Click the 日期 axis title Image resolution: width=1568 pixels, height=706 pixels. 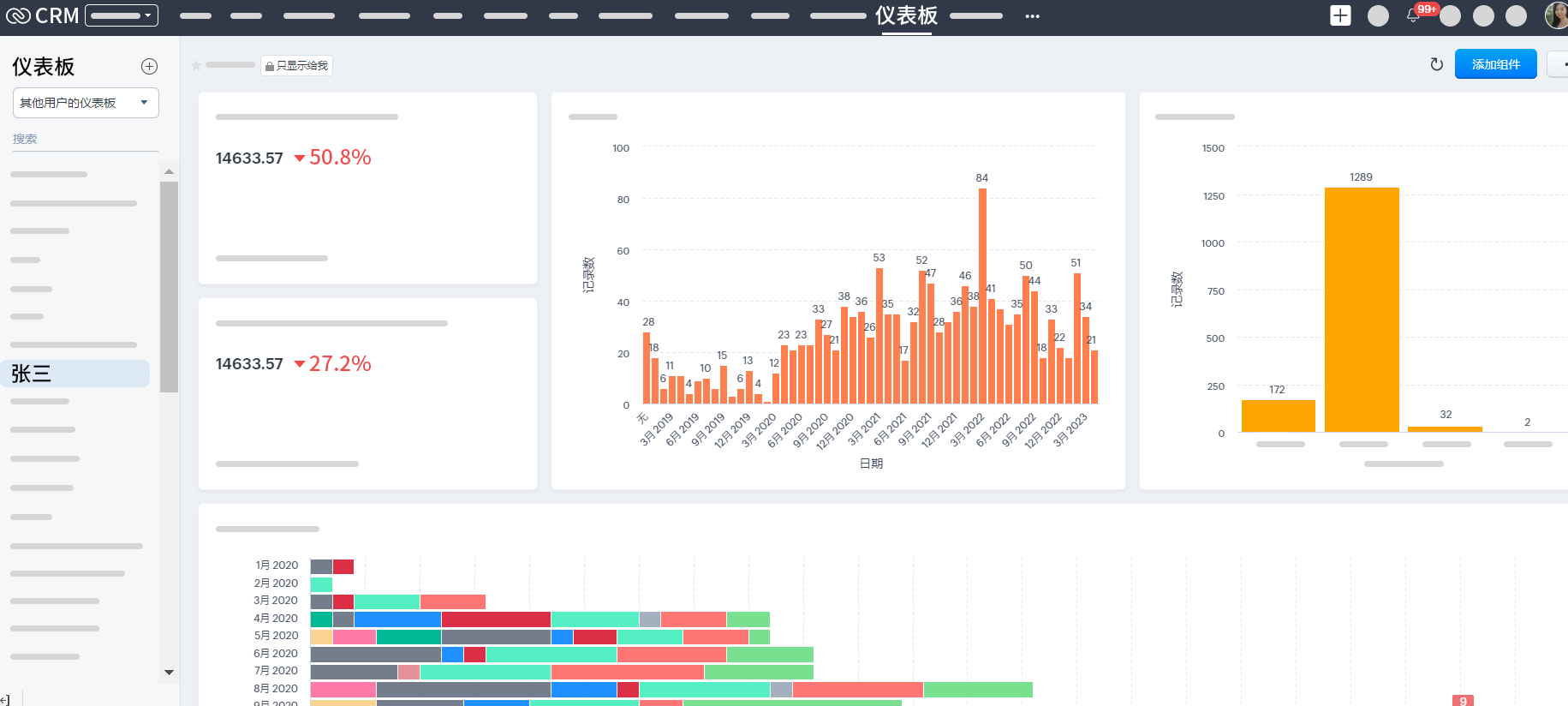coord(871,464)
